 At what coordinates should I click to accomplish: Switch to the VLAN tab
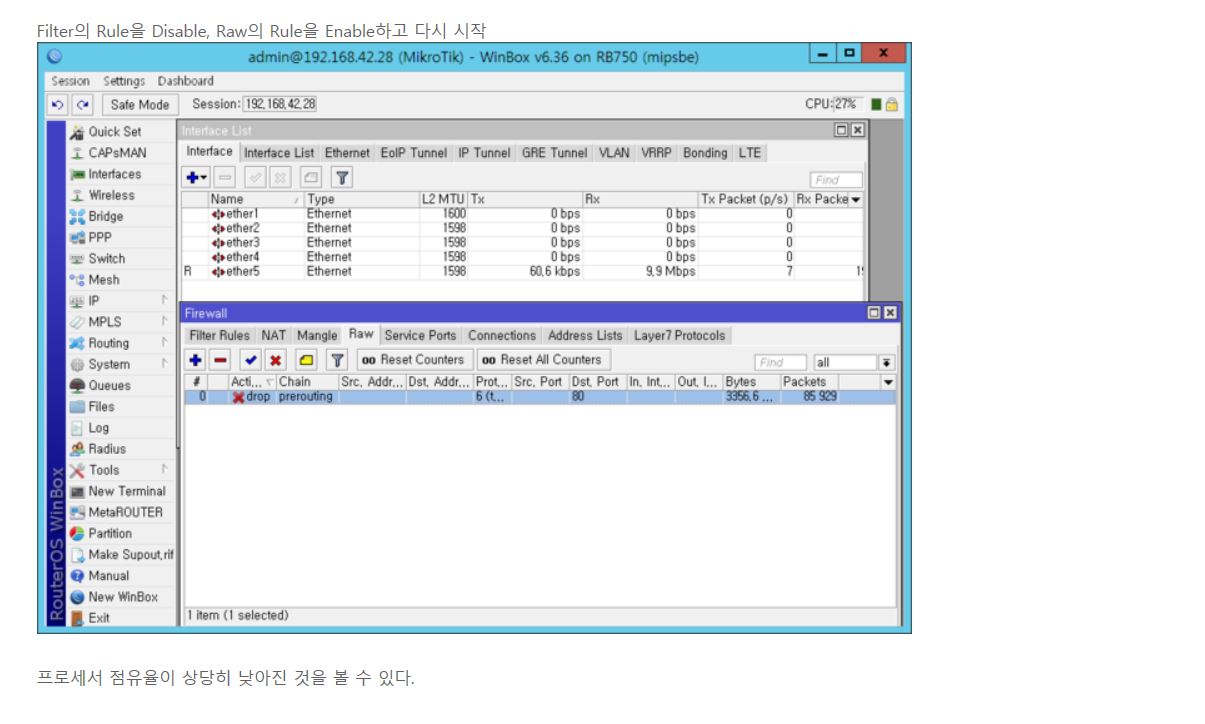[615, 153]
